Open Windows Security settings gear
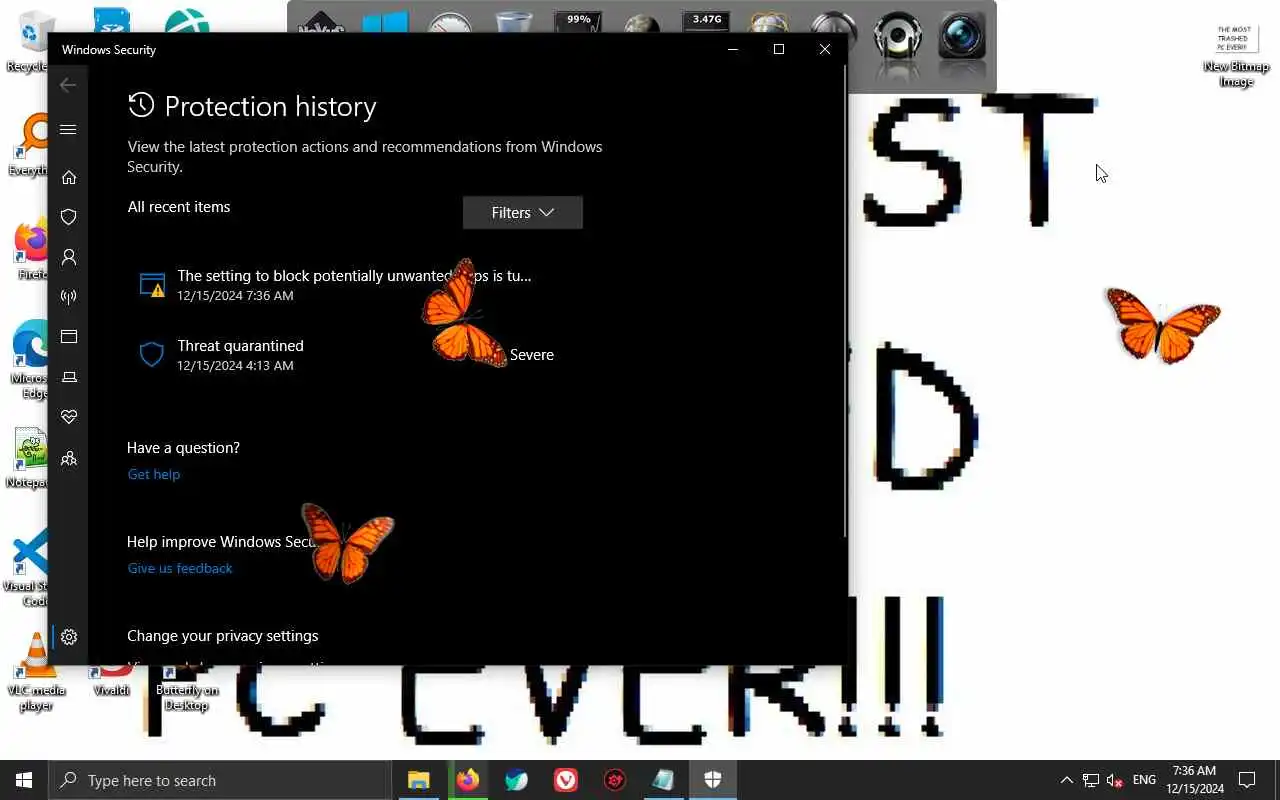The image size is (1280, 800). pos(69,637)
